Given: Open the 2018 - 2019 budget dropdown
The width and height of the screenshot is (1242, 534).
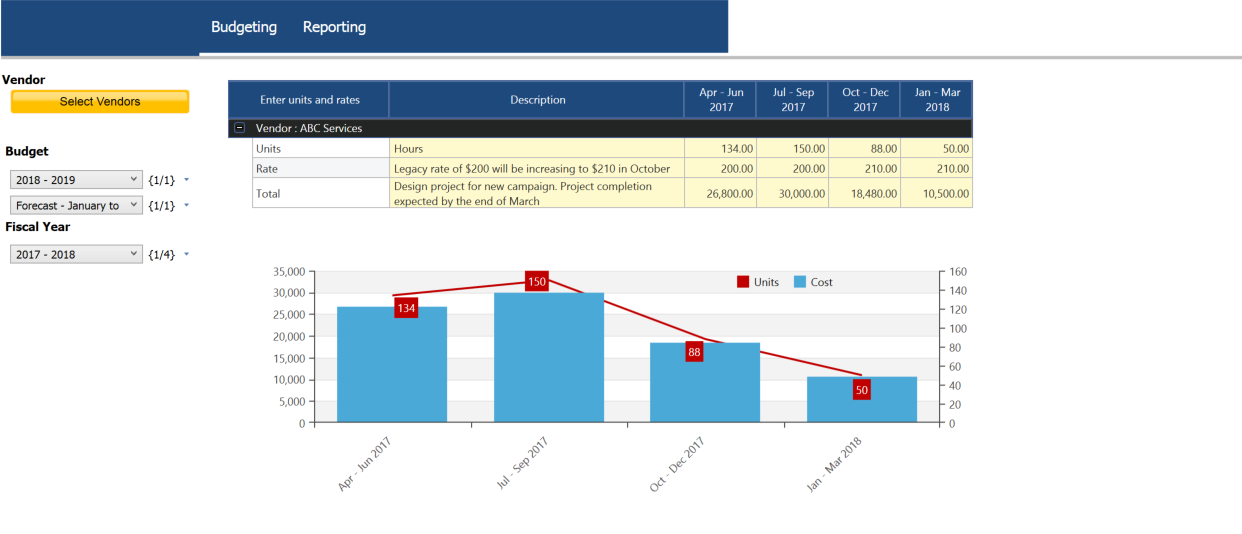Looking at the screenshot, I should click(x=77, y=180).
